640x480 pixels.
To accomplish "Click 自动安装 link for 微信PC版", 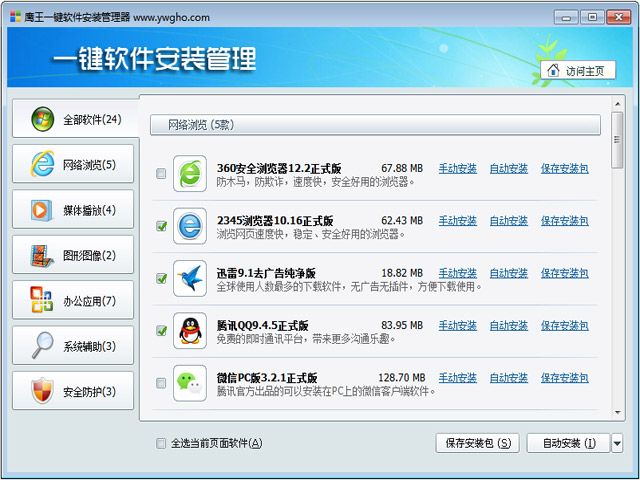I will 509,378.
